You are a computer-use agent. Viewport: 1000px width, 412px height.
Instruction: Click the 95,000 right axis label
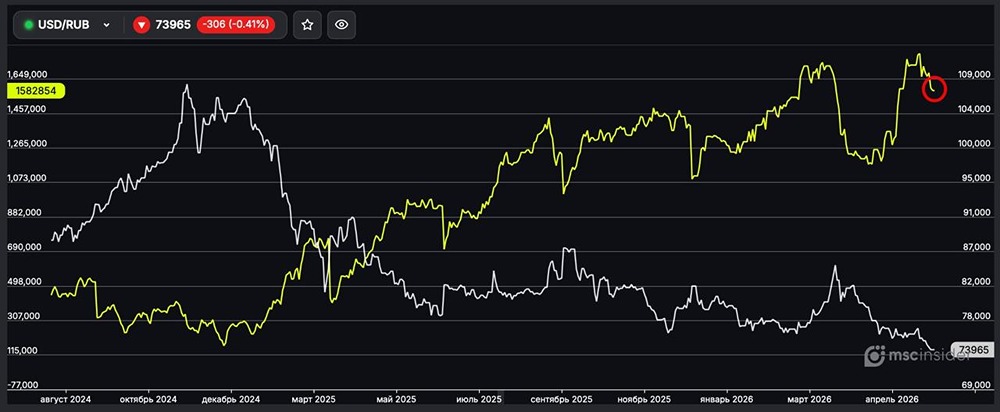[975, 179]
